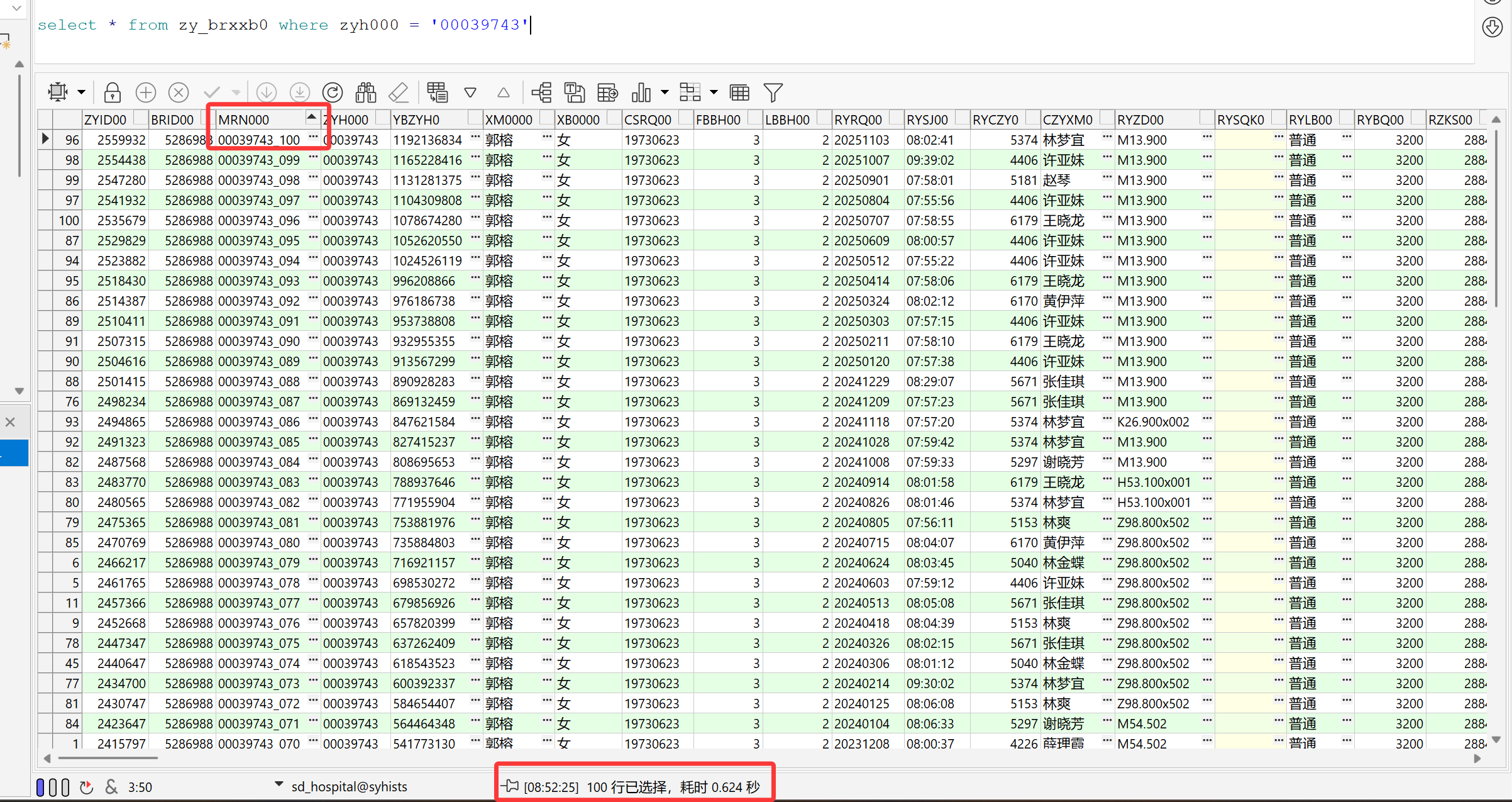Click the filter funnel icon
The height and width of the screenshot is (802, 1512).
[773, 92]
